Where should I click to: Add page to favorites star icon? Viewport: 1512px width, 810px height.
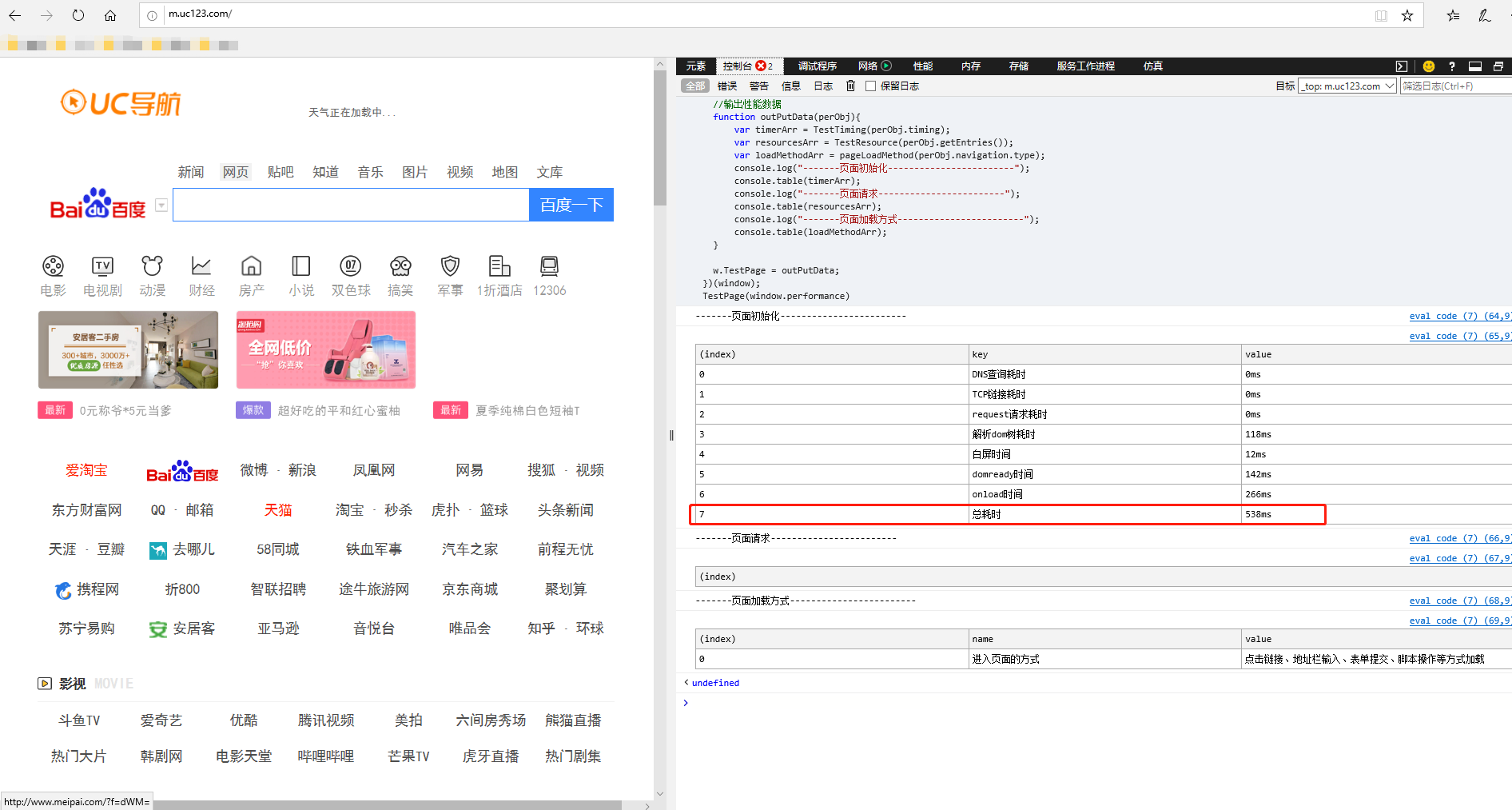[x=1407, y=15]
